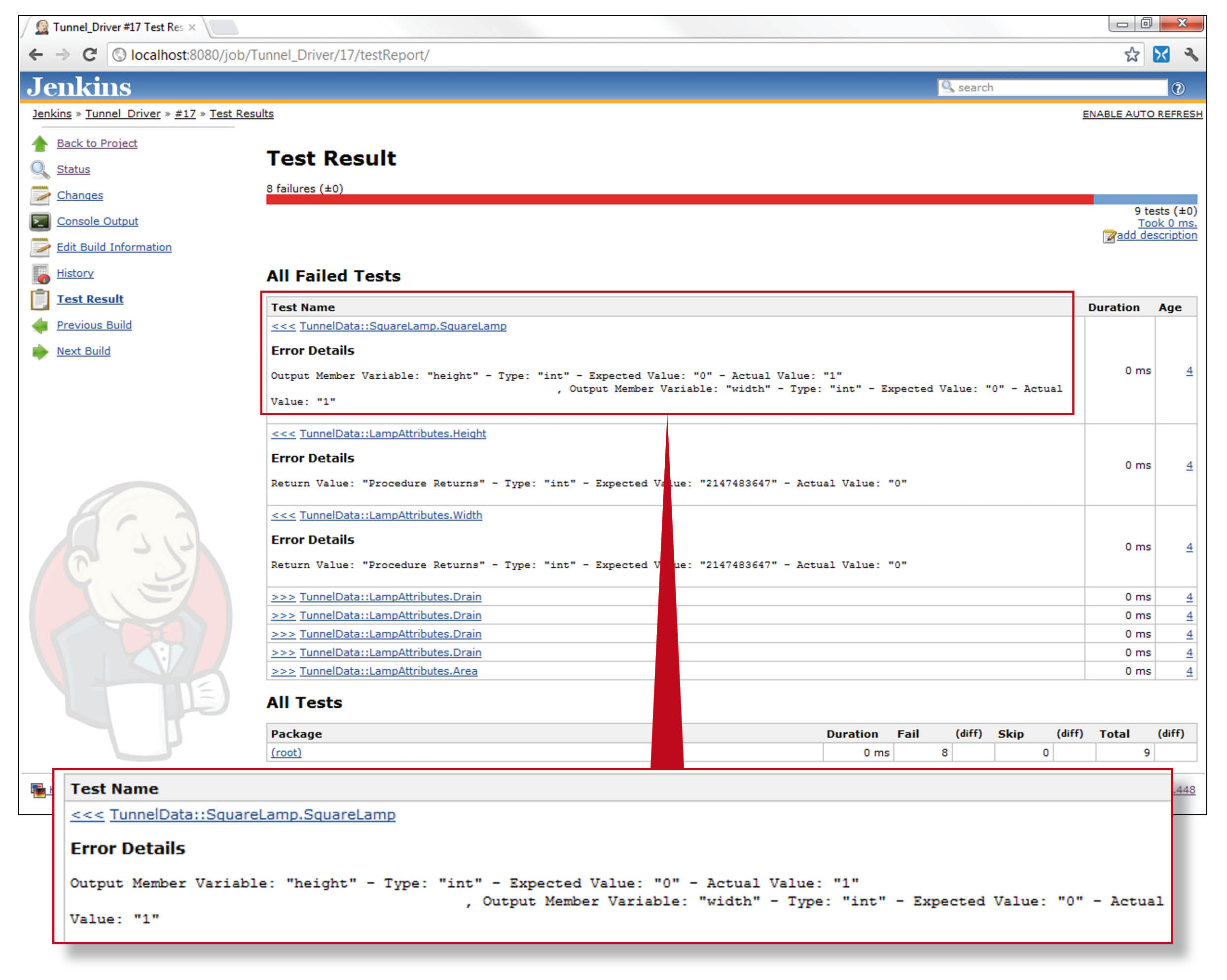Open the TunnelData::LampAttributes.Height test link

click(393, 434)
